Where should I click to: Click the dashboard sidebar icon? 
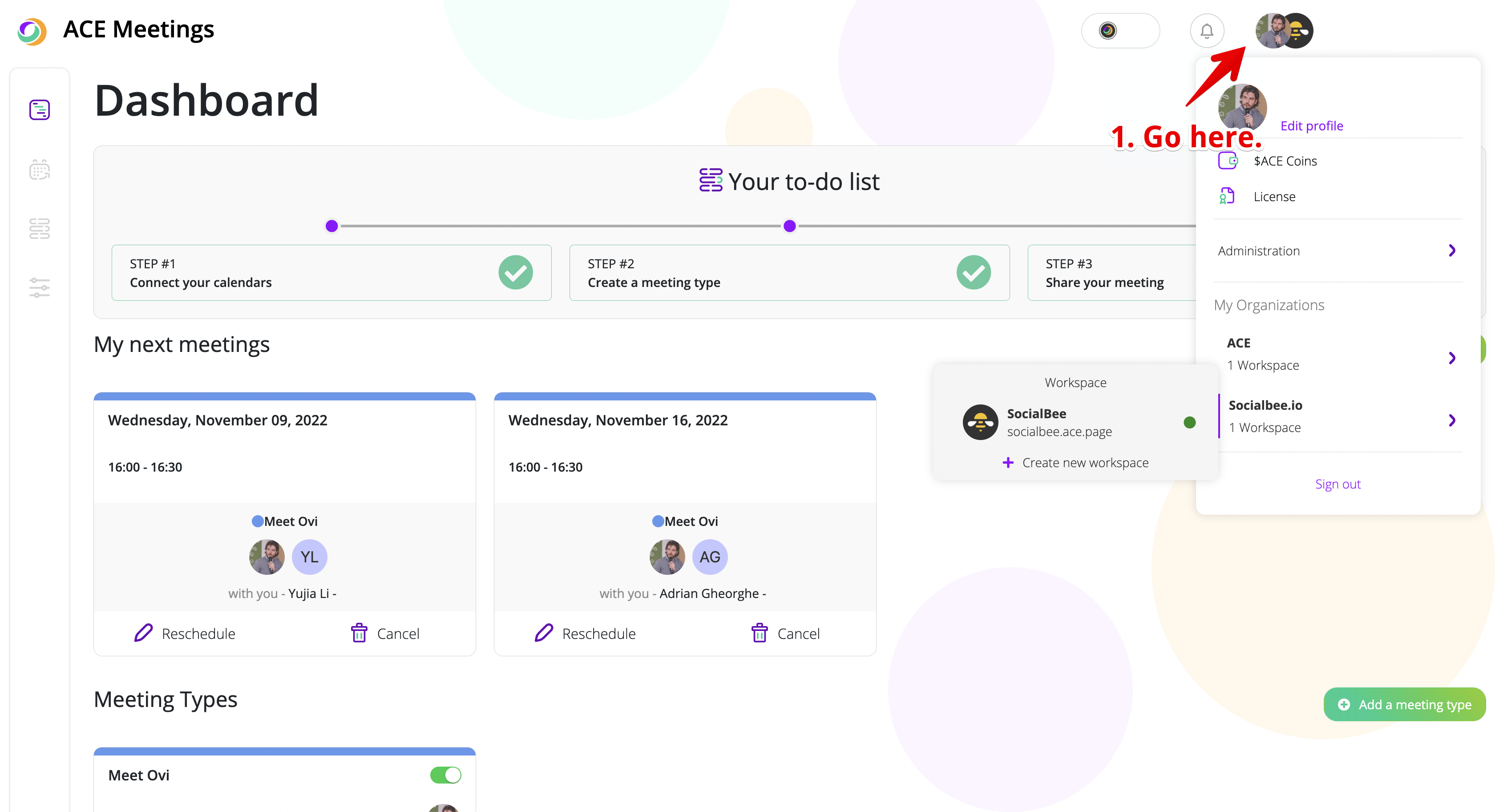[x=40, y=110]
